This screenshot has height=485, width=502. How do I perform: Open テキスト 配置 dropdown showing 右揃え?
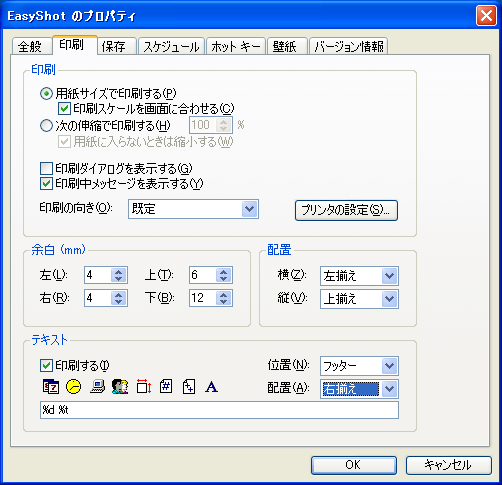click(359, 389)
